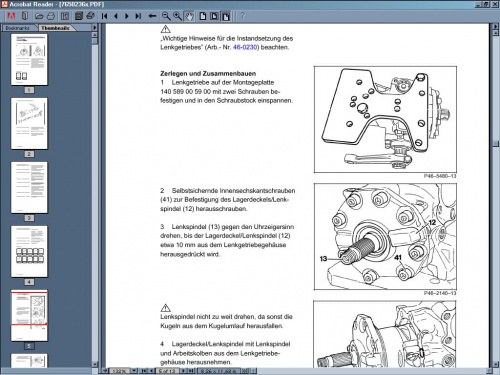This screenshot has height=375, width=500.
Task: Click the page layout icon in status bar
Action: click(245, 371)
